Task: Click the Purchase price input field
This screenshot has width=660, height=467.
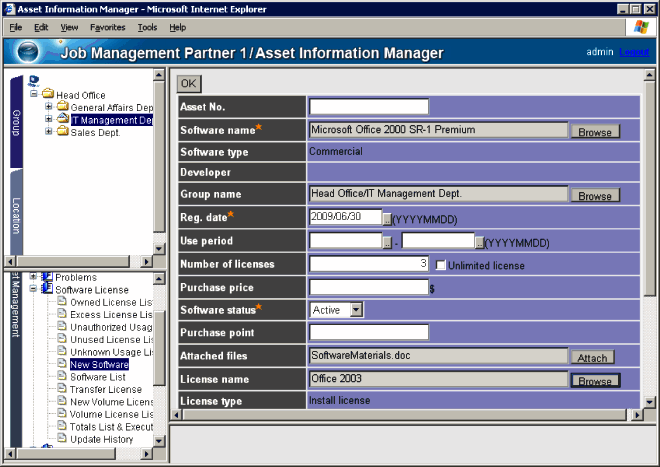Action: 369,287
